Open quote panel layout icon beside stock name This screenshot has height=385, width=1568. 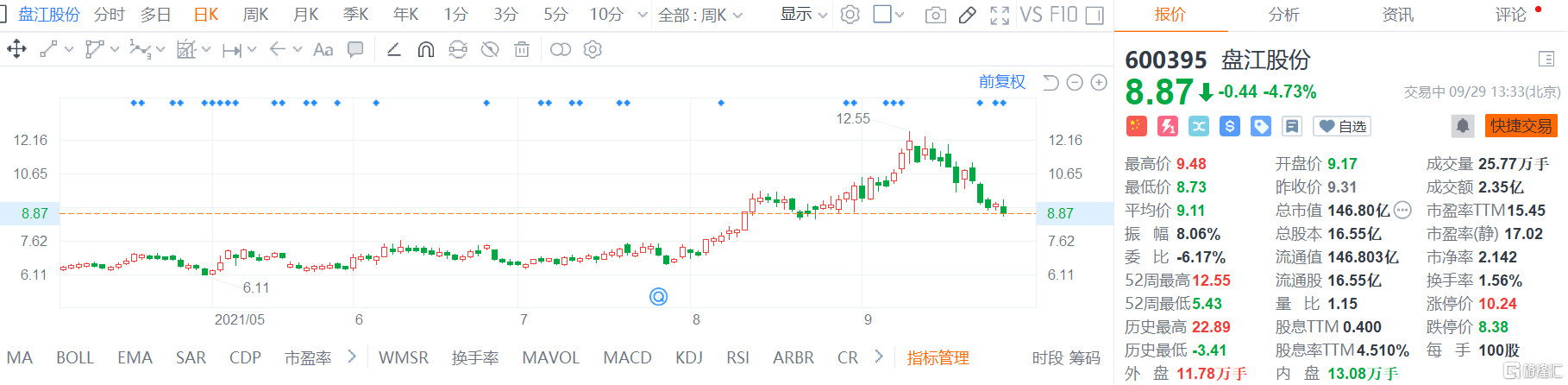[x=1546, y=59]
